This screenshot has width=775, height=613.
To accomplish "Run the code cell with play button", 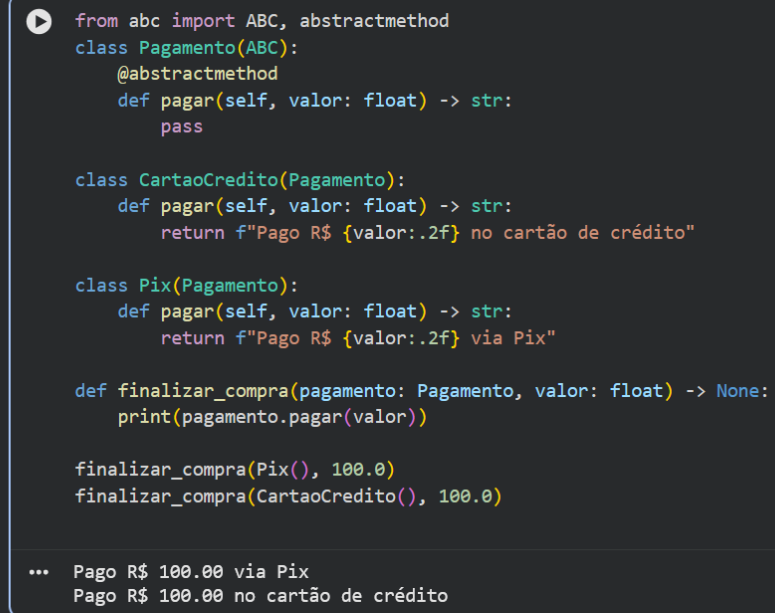I will click(x=38, y=21).
